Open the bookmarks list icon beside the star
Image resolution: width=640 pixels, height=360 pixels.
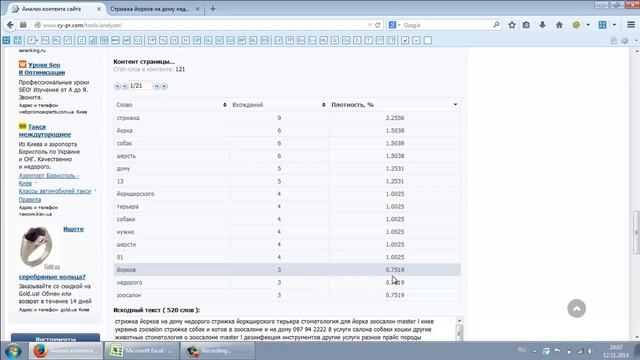pyautogui.click(x=526, y=25)
